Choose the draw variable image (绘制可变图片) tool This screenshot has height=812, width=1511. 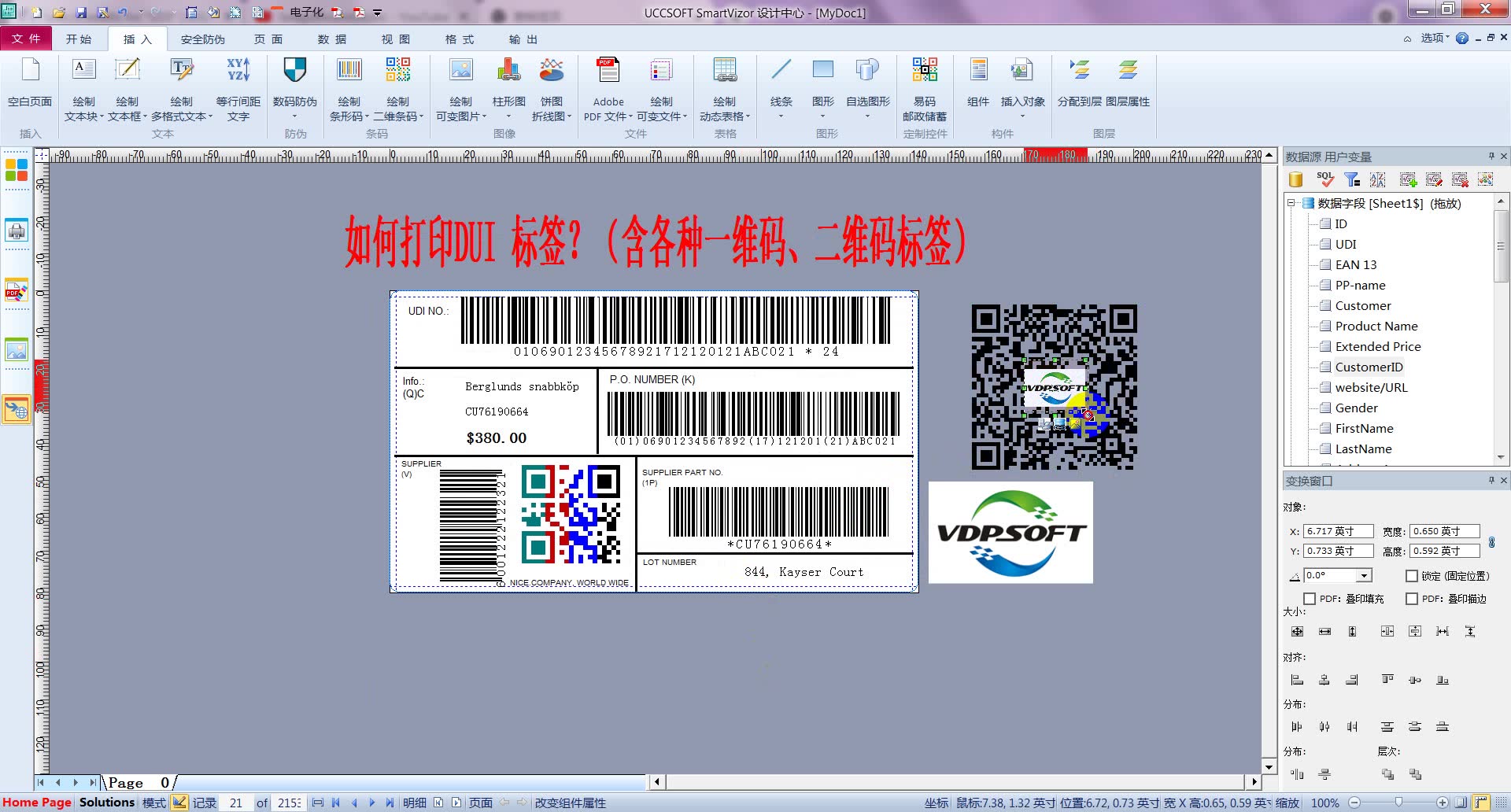461,88
